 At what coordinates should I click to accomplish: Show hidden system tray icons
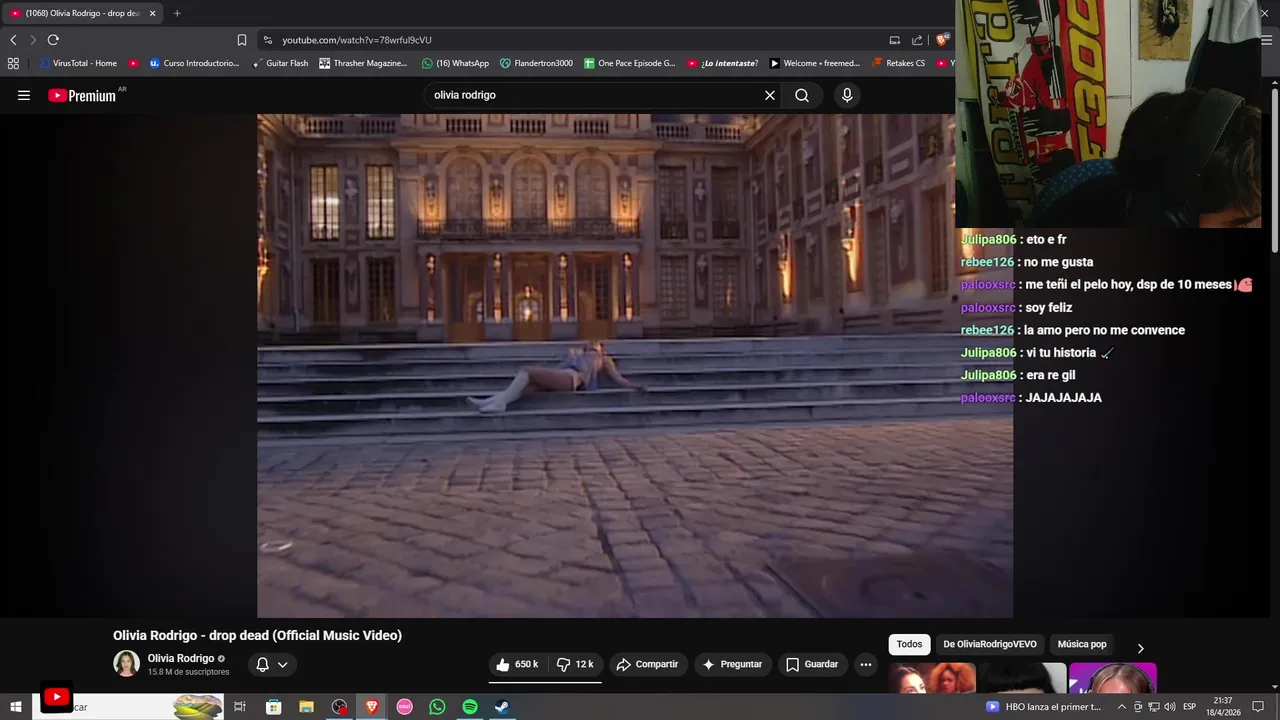coord(1122,707)
